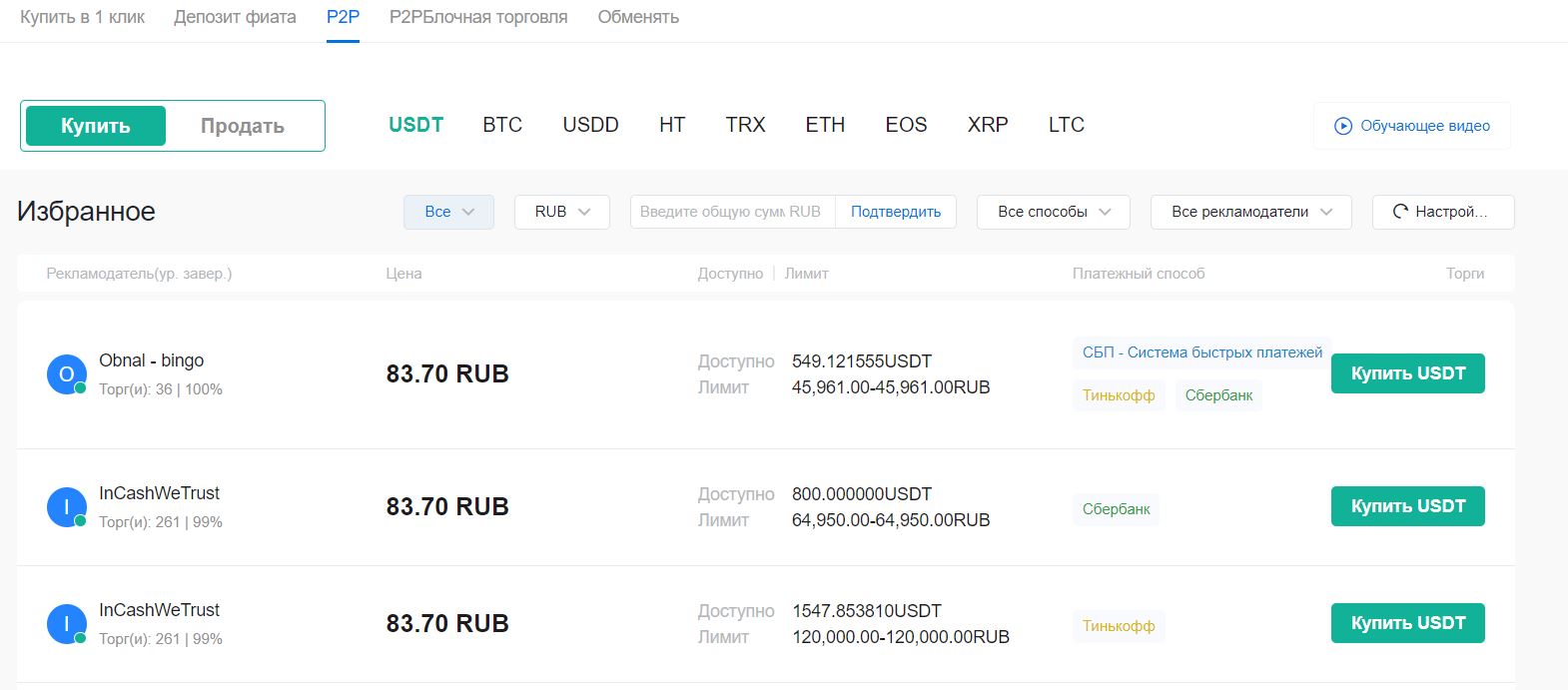Click the play icon beside Обучающее видео
Viewport: 1568px width, 690px height.
[1343, 126]
